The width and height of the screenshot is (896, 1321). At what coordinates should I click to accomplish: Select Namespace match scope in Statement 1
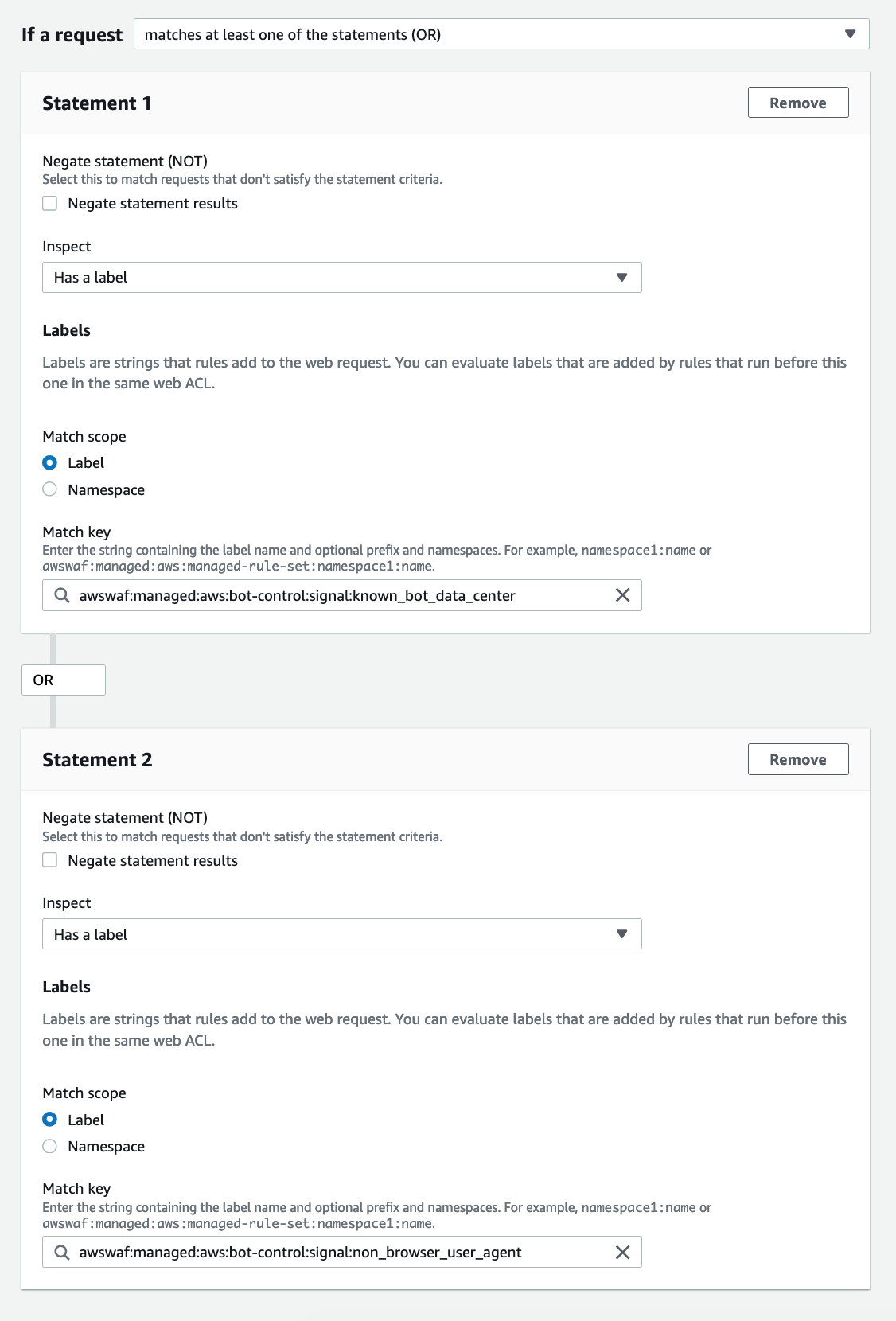[50, 489]
